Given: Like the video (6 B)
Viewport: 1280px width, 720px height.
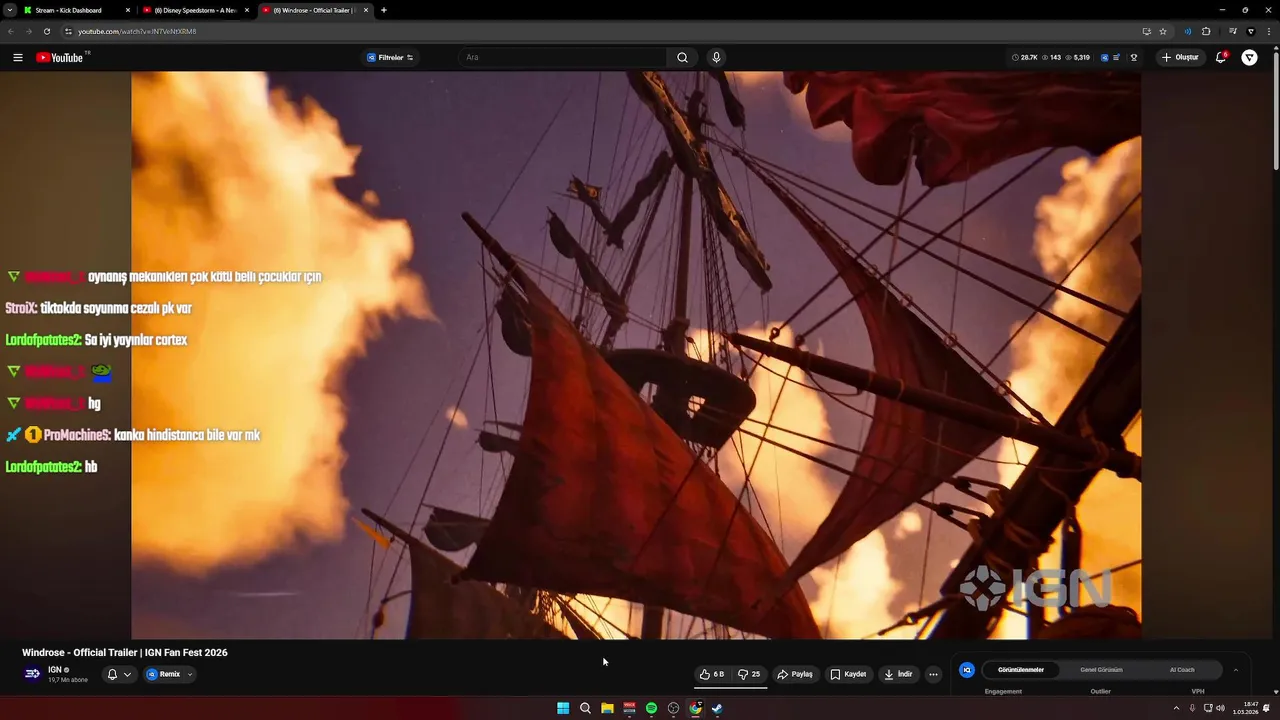Looking at the screenshot, I should coord(712,674).
